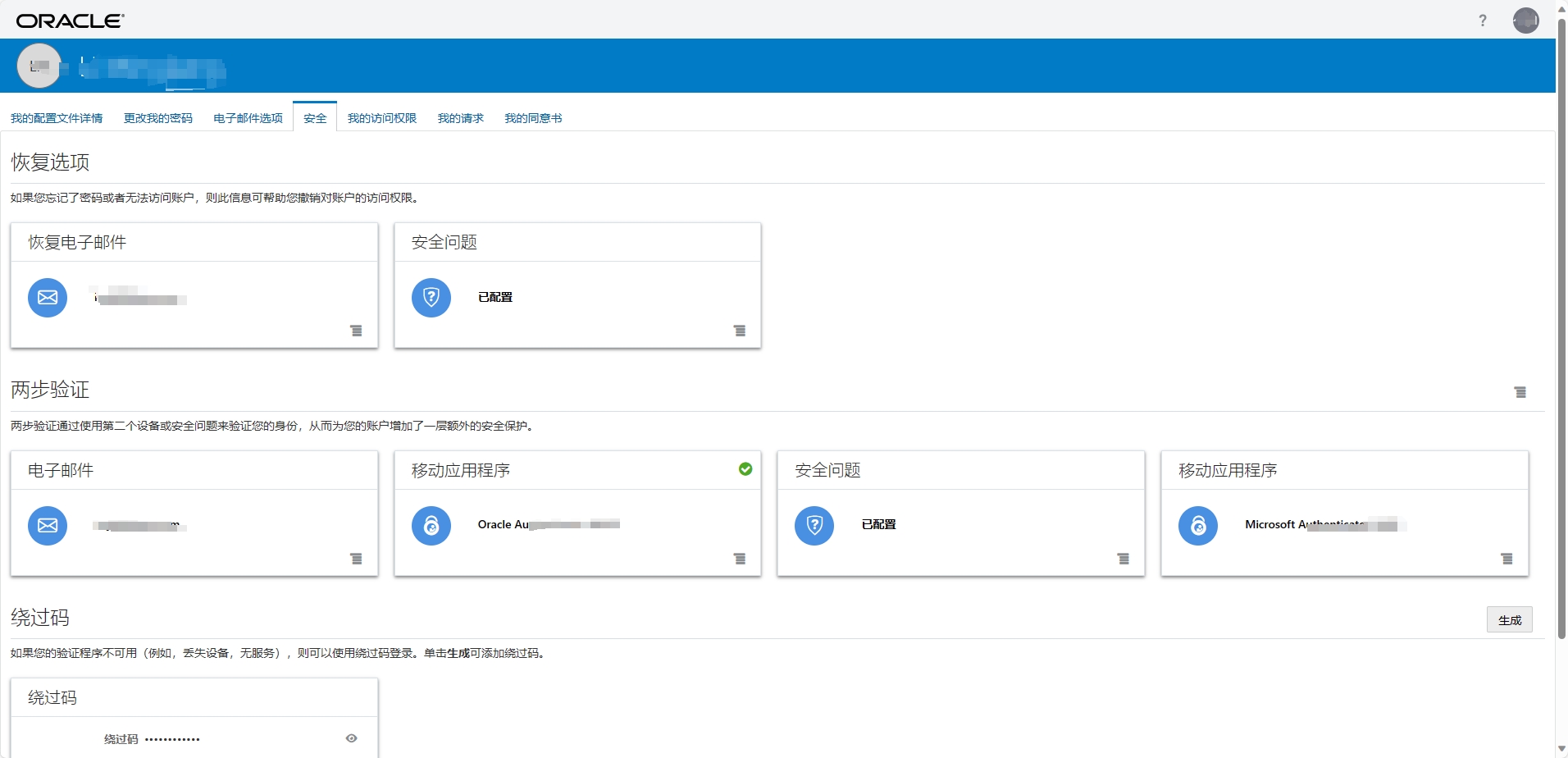This screenshot has width=1568, height=758.
Task: Click the 恢复电子邮件 card title
Action: pos(77,242)
